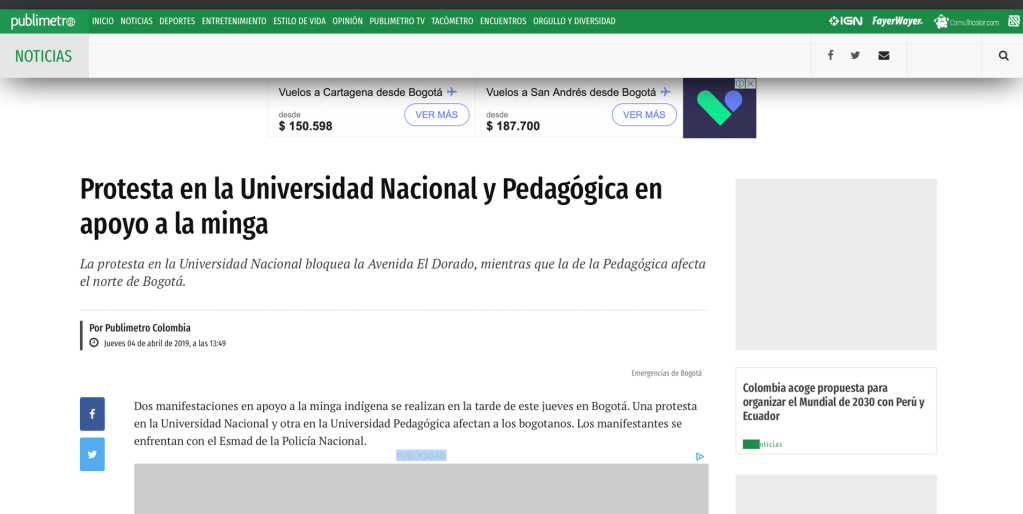The width and height of the screenshot is (1023, 514).
Task: Click the Publimetro logo in header
Action: (x=42, y=21)
